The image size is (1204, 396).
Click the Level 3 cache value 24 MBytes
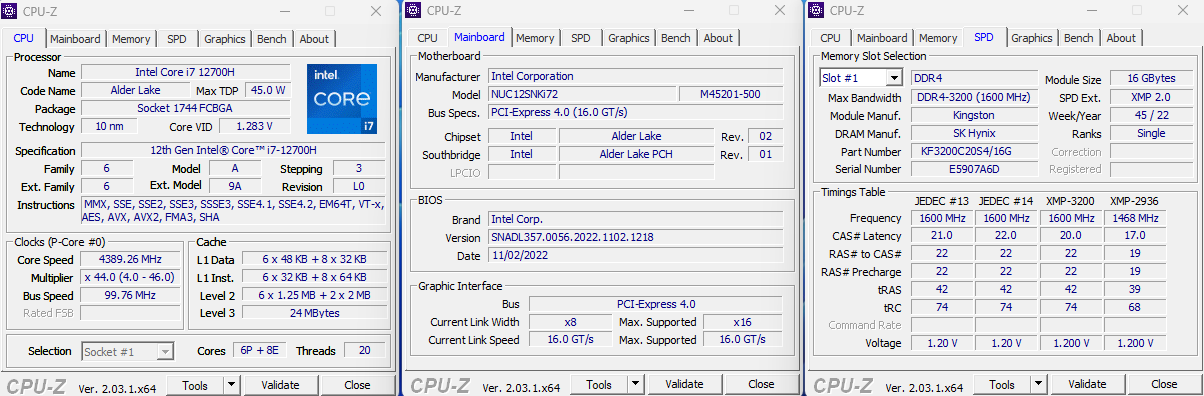click(315, 313)
